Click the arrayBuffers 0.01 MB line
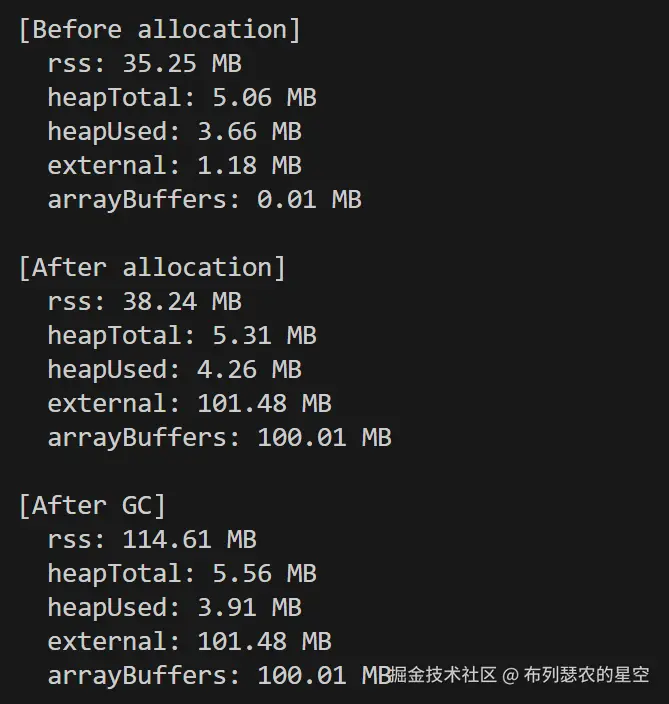669x704 pixels. coord(204,200)
